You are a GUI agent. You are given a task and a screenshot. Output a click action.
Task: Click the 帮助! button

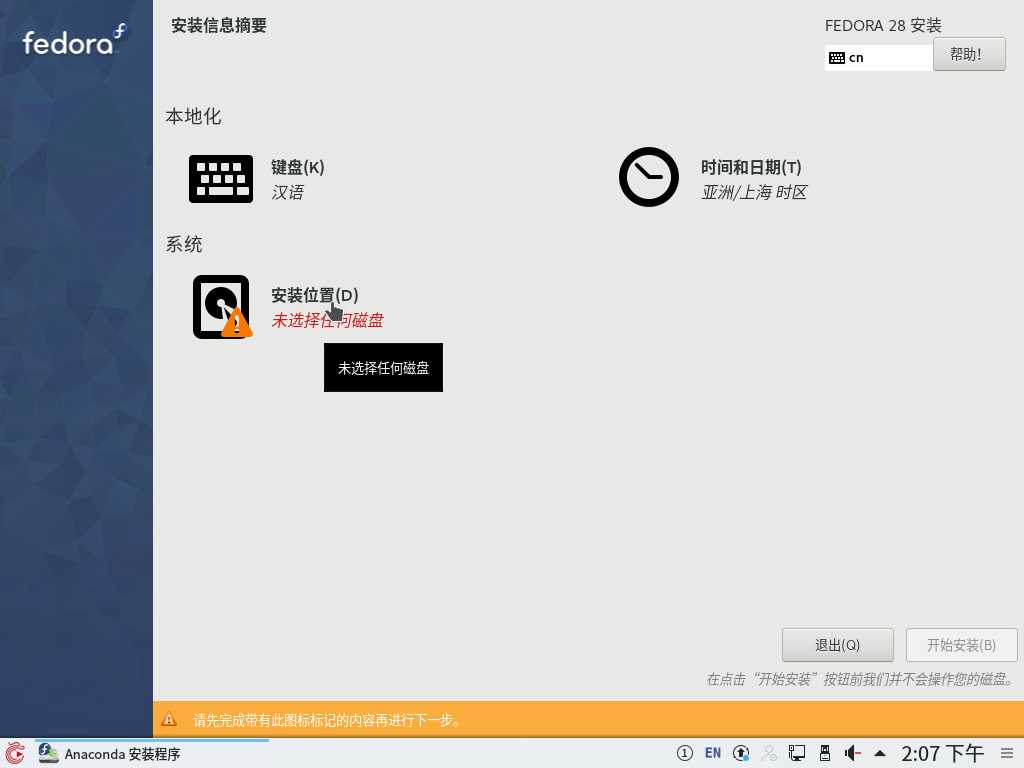(x=968, y=53)
